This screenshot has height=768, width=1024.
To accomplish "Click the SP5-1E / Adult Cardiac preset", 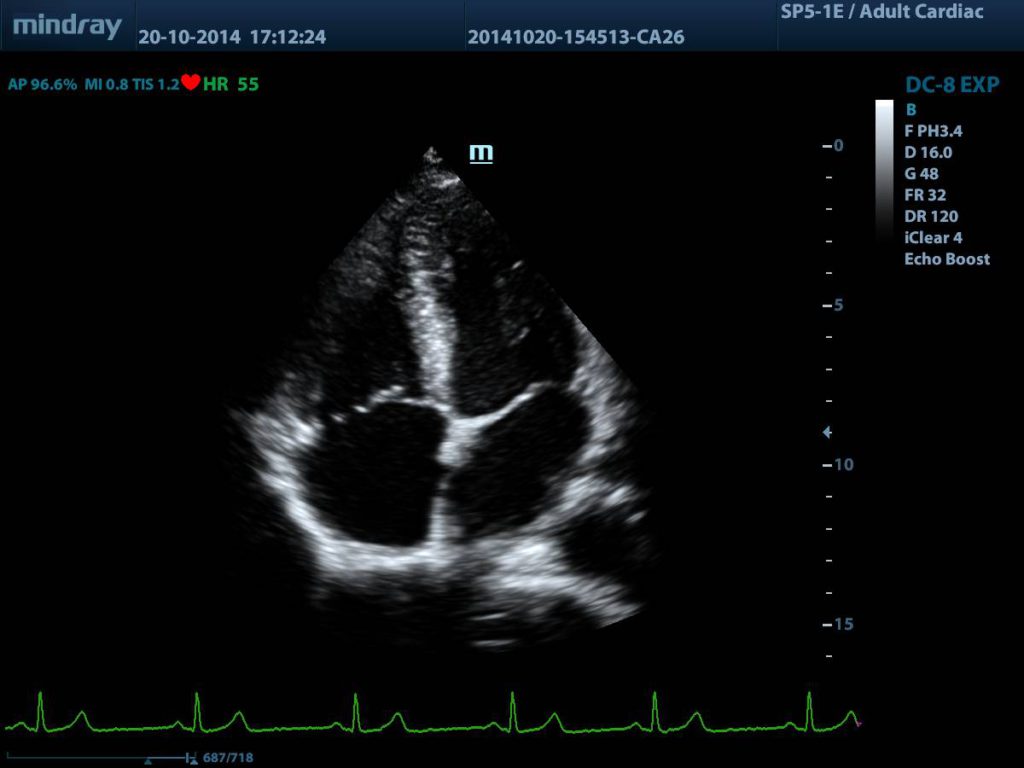I will pos(881,12).
